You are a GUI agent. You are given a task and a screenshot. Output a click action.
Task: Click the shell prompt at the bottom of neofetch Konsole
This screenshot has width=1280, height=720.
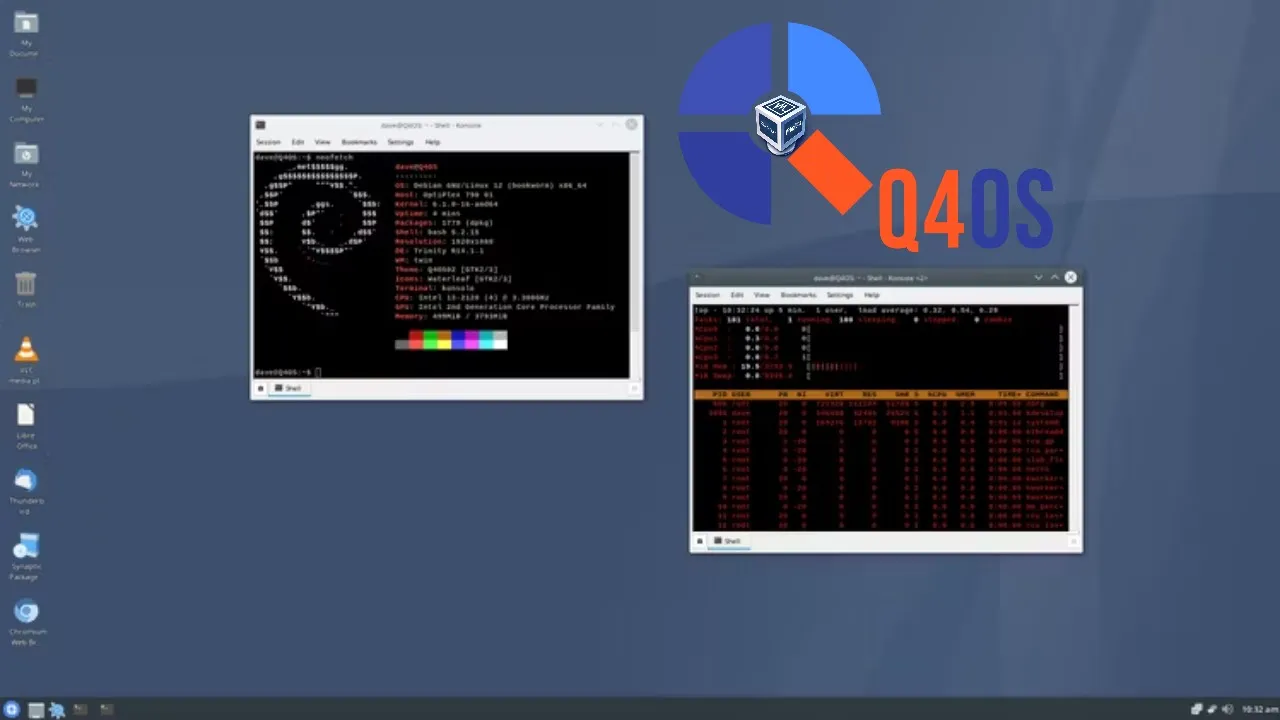pos(286,371)
